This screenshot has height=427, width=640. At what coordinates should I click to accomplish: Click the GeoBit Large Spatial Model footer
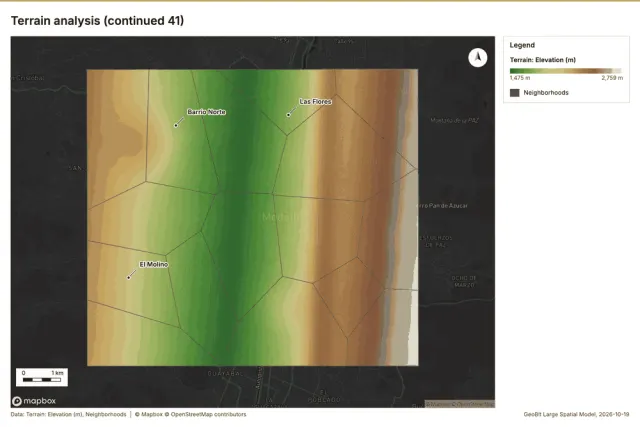pos(576,414)
